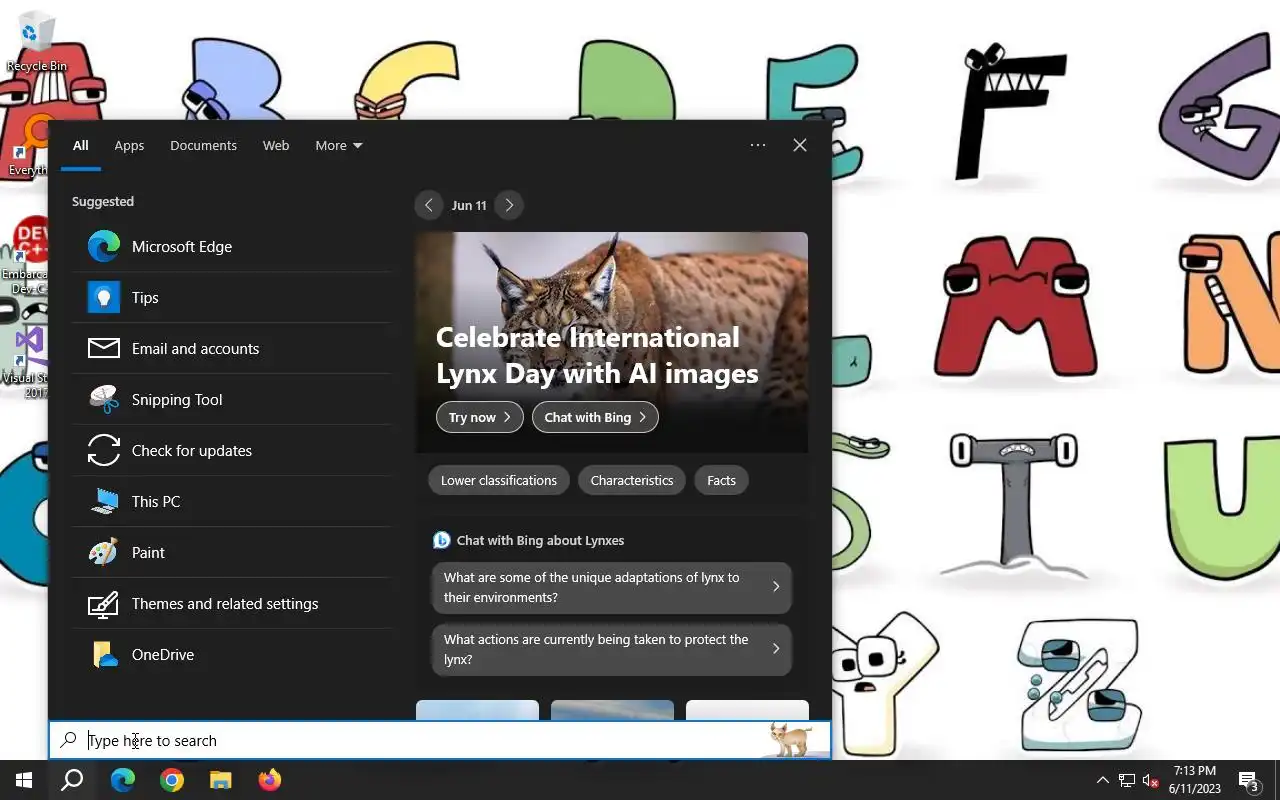Go to next day after Jun 11
Image resolution: width=1280 pixels, height=800 pixels.
point(509,205)
